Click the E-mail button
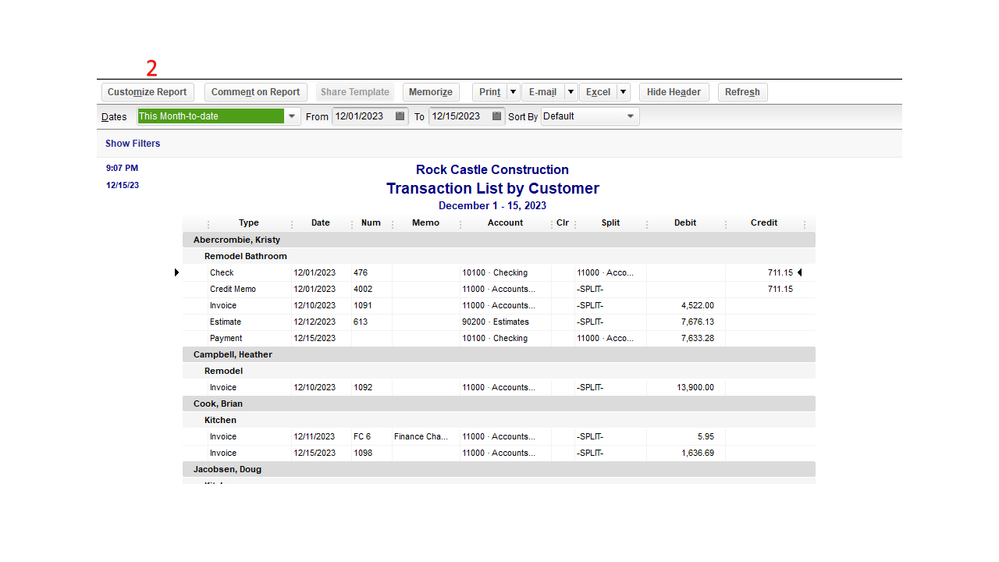 click(x=543, y=92)
